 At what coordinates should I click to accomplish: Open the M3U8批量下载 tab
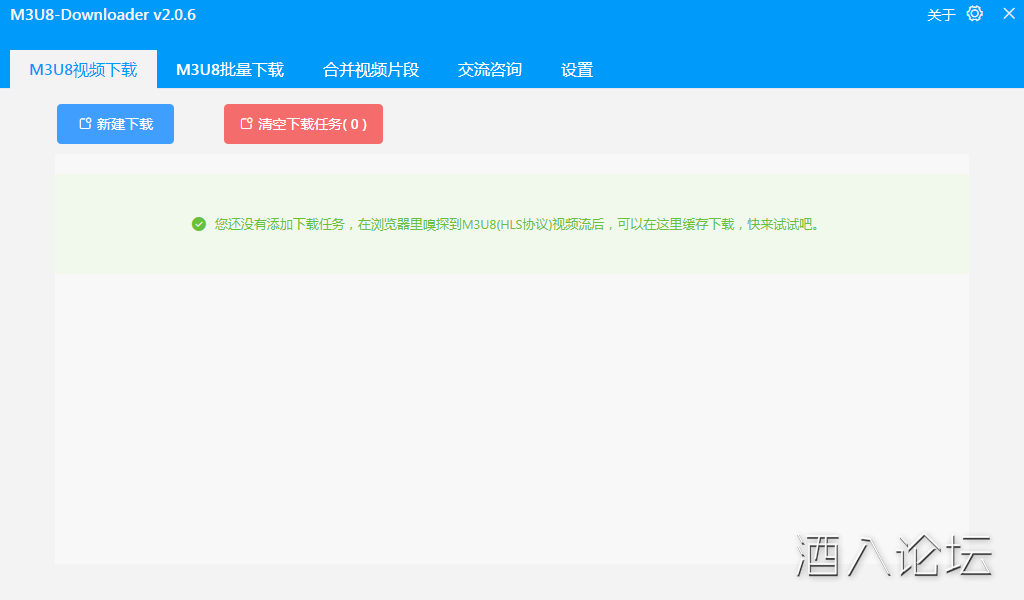[x=230, y=70]
